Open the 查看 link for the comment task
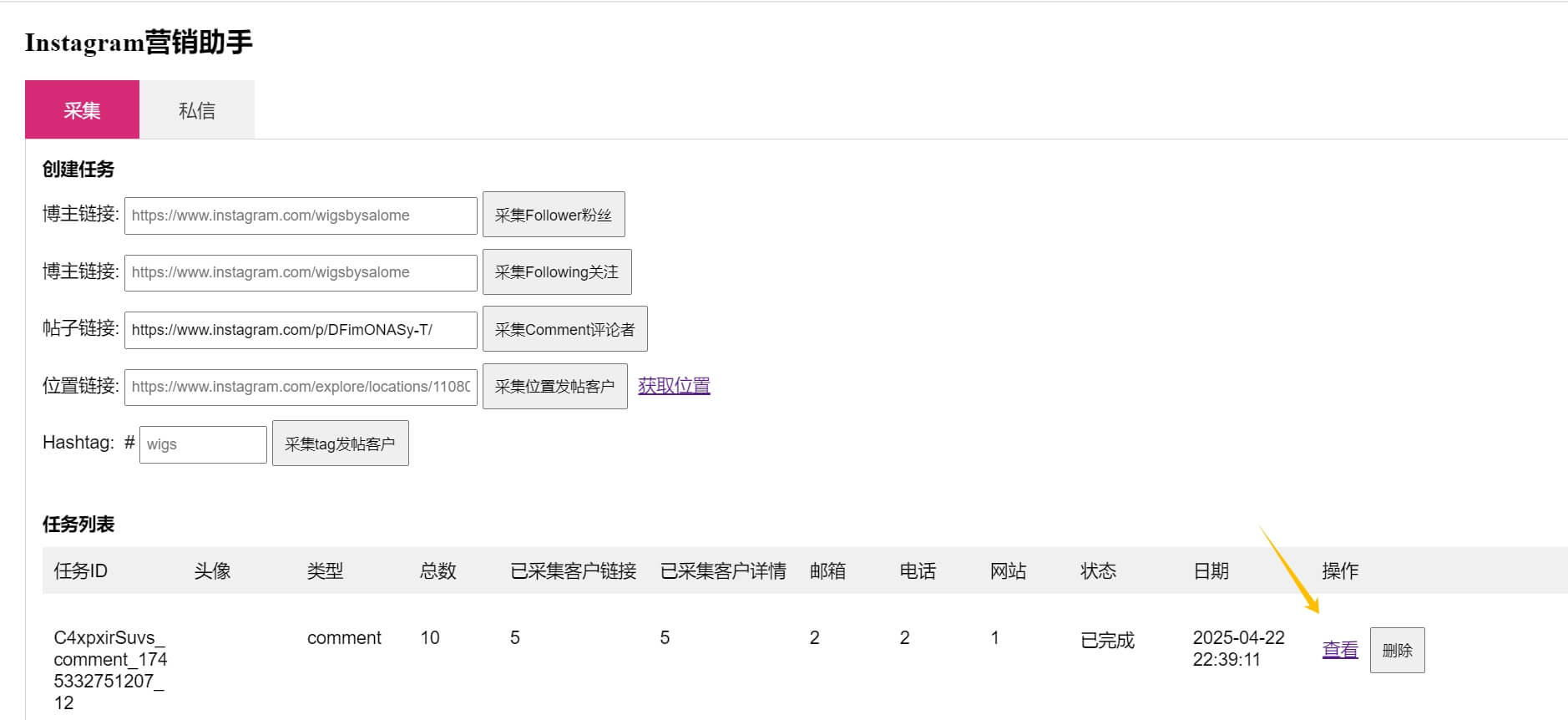The width and height of the screenshot is (1568, 720). [x=1340, y=649]
